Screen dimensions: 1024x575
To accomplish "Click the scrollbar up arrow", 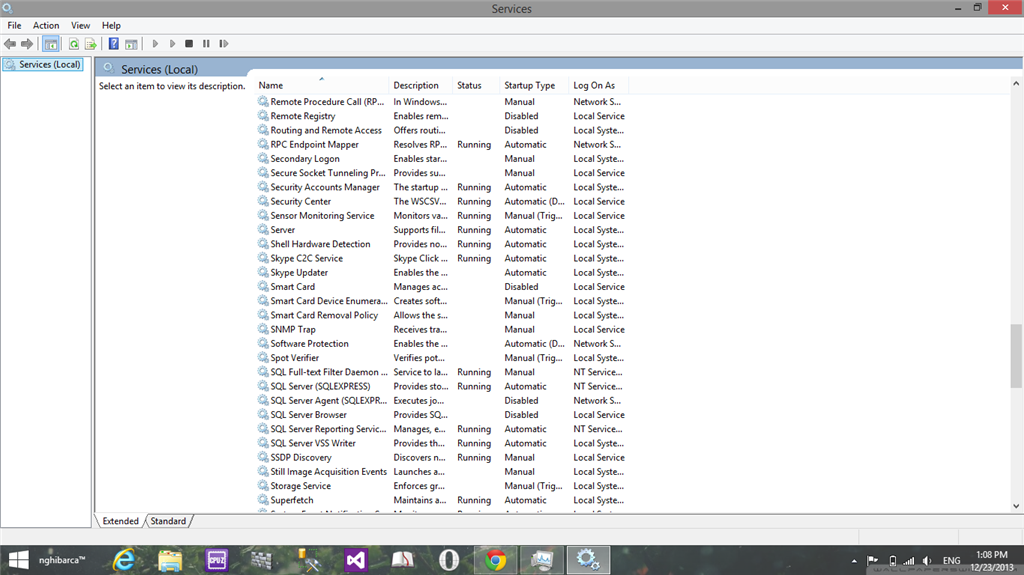I will tap(1016, 84).
